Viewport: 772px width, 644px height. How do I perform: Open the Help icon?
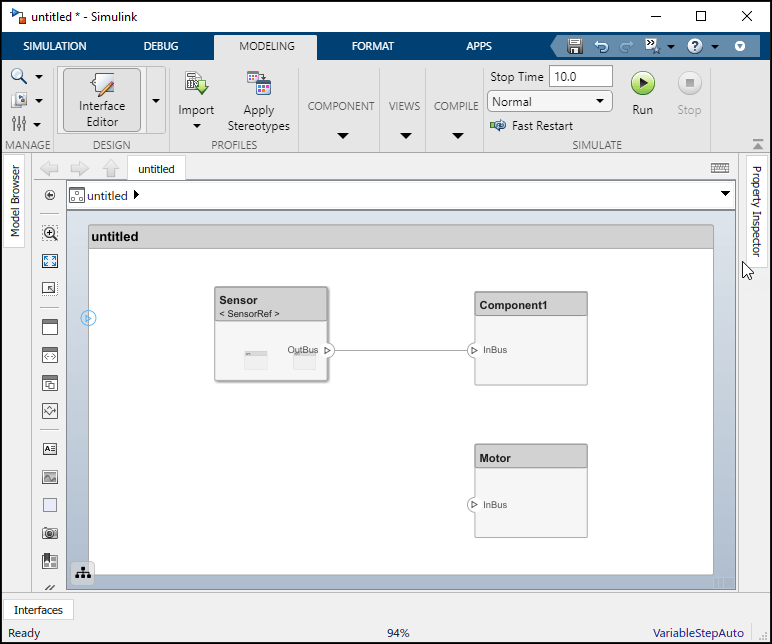(694, 46)
